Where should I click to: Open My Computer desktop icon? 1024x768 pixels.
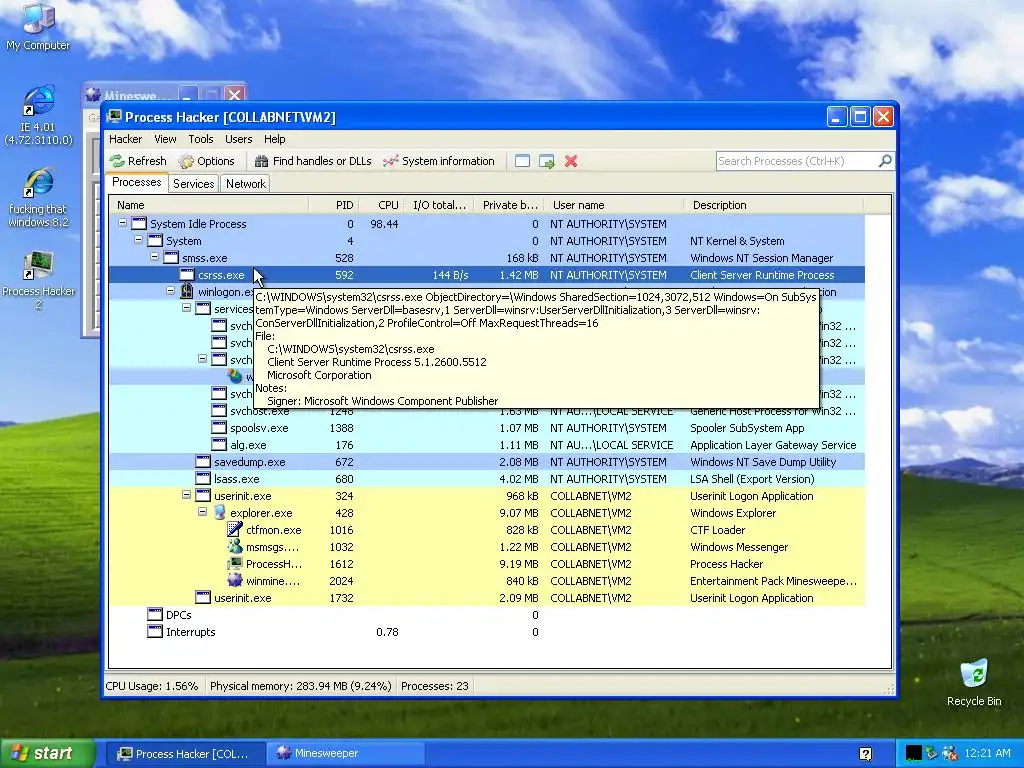(x=38, y=26)
